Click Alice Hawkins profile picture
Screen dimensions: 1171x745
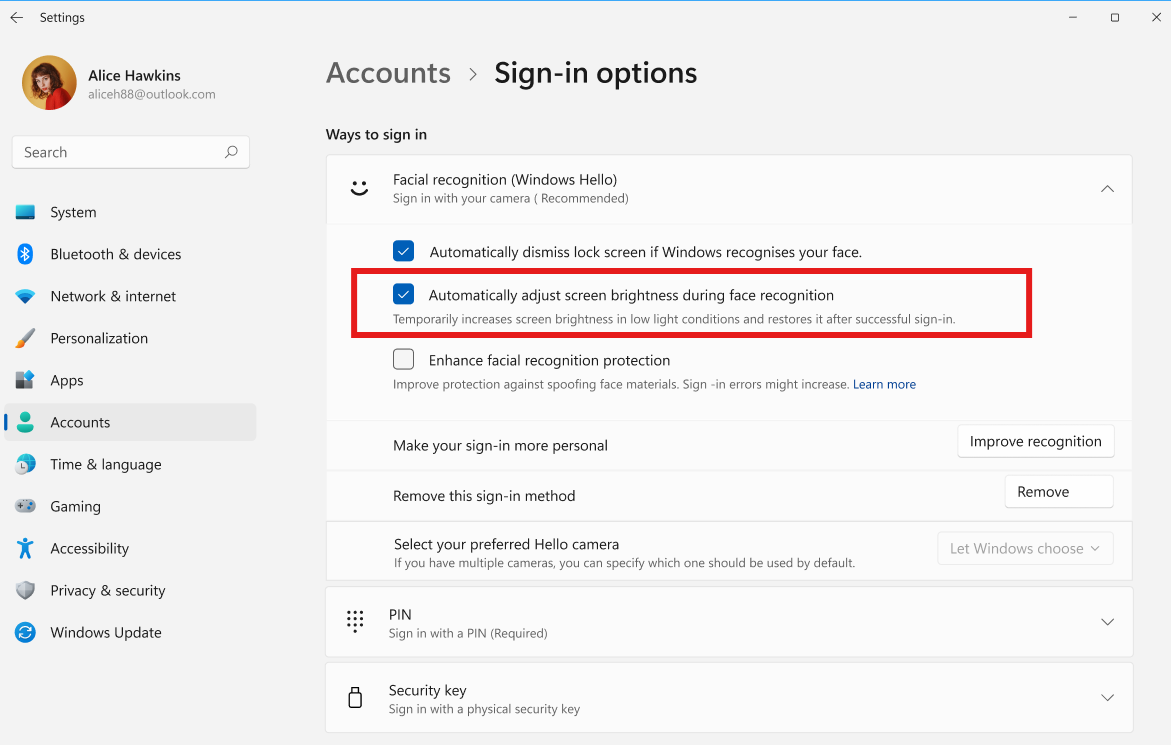pos(49,83)
